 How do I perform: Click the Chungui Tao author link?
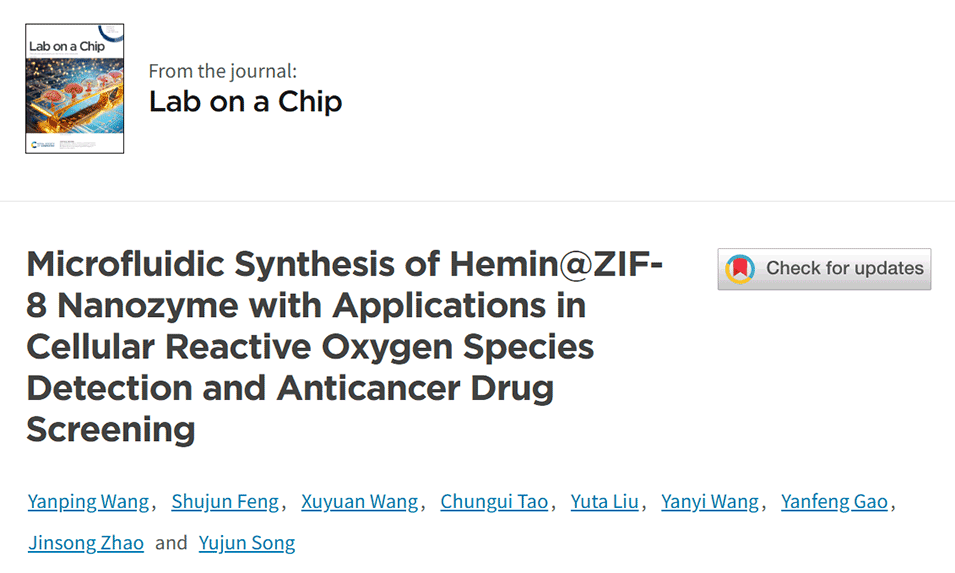pyautogui.click(x=494, y=502)
